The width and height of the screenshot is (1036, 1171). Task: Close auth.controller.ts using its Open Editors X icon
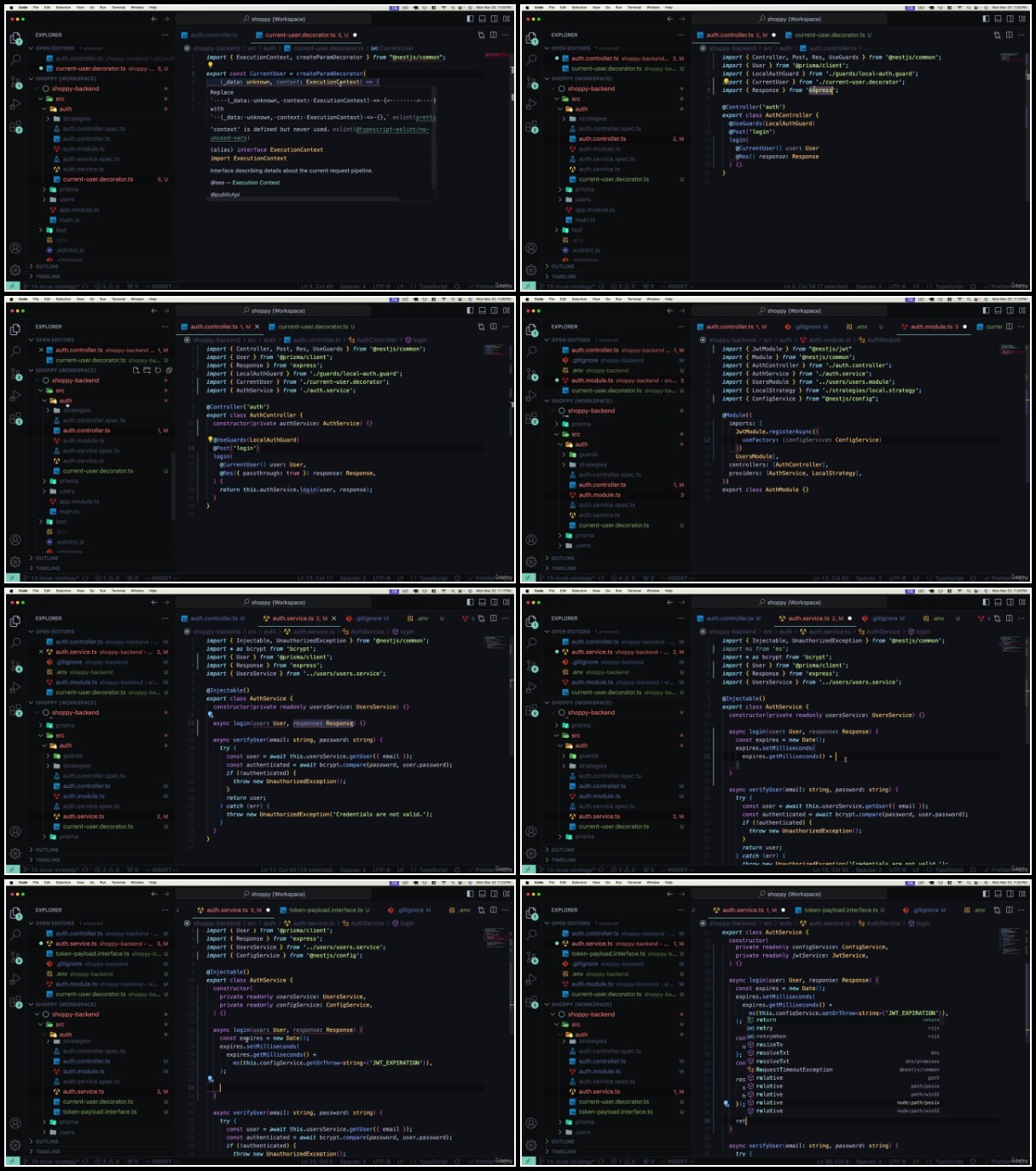(x=40, y=350)
